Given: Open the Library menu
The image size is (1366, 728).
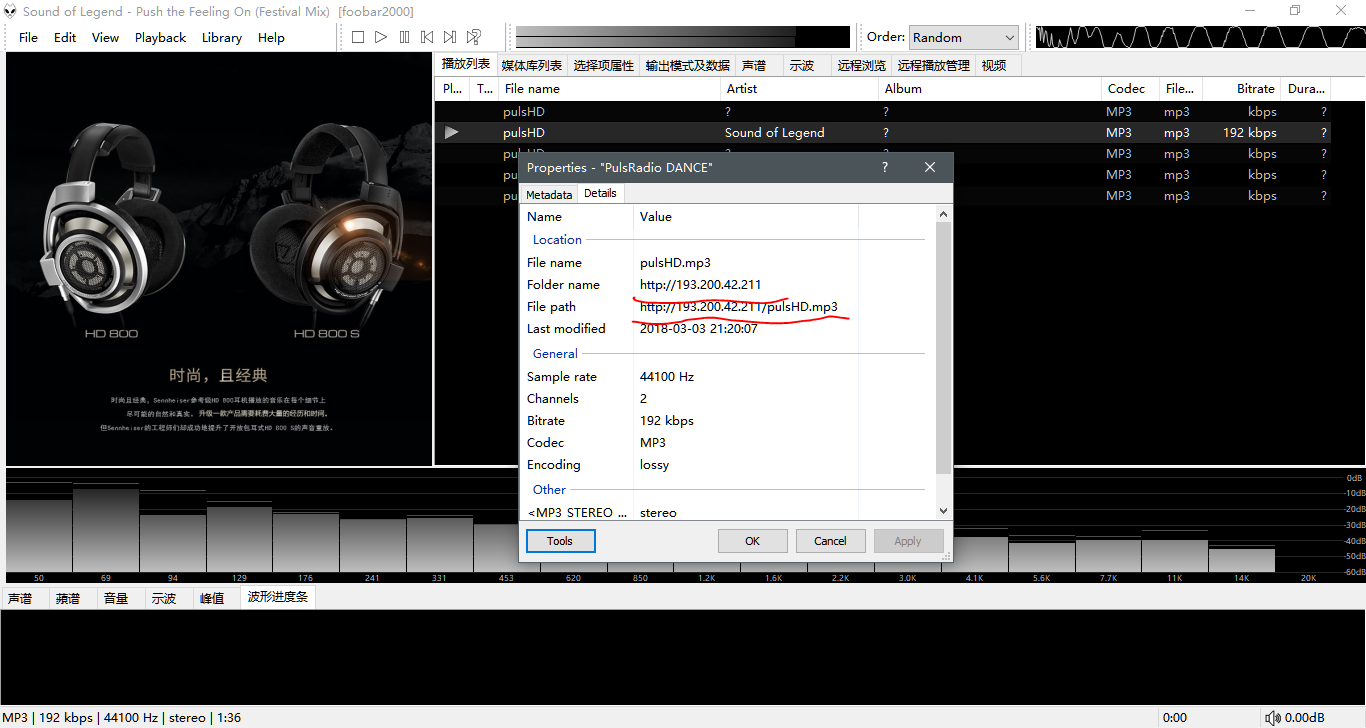Looking at the screenshot, I should coord(221,38).
